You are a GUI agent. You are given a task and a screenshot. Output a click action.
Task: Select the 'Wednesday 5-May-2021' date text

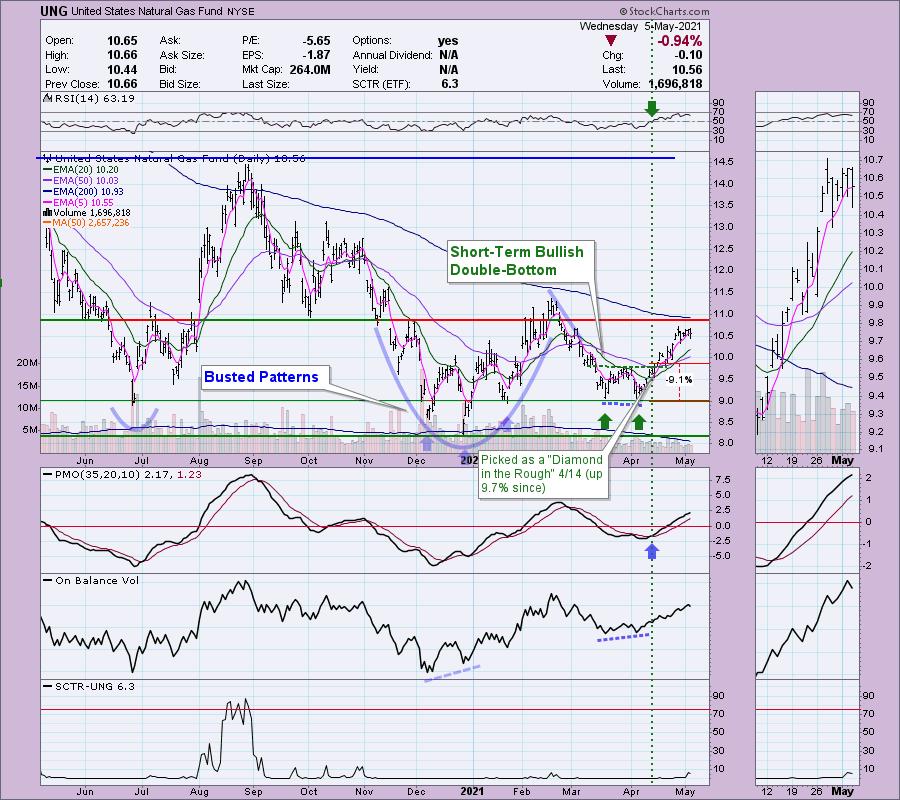[x=641, y=26]
